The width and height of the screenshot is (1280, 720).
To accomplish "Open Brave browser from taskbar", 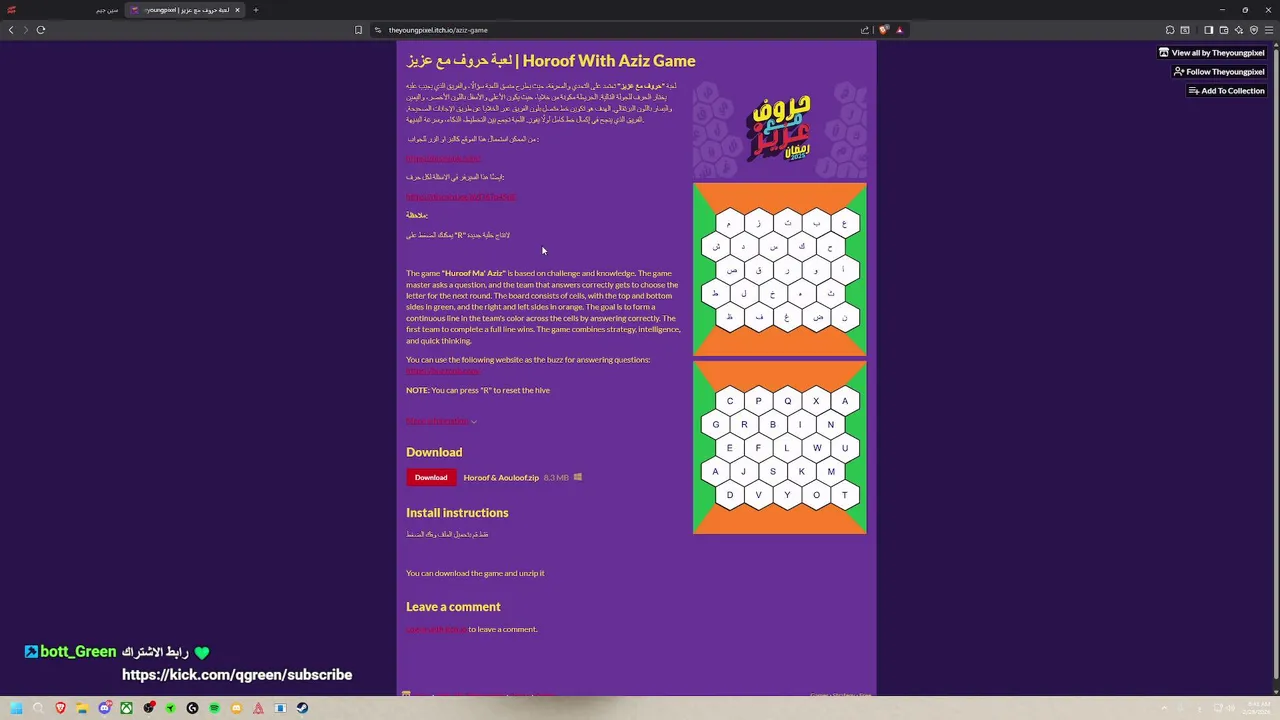I will pos(60,708).
